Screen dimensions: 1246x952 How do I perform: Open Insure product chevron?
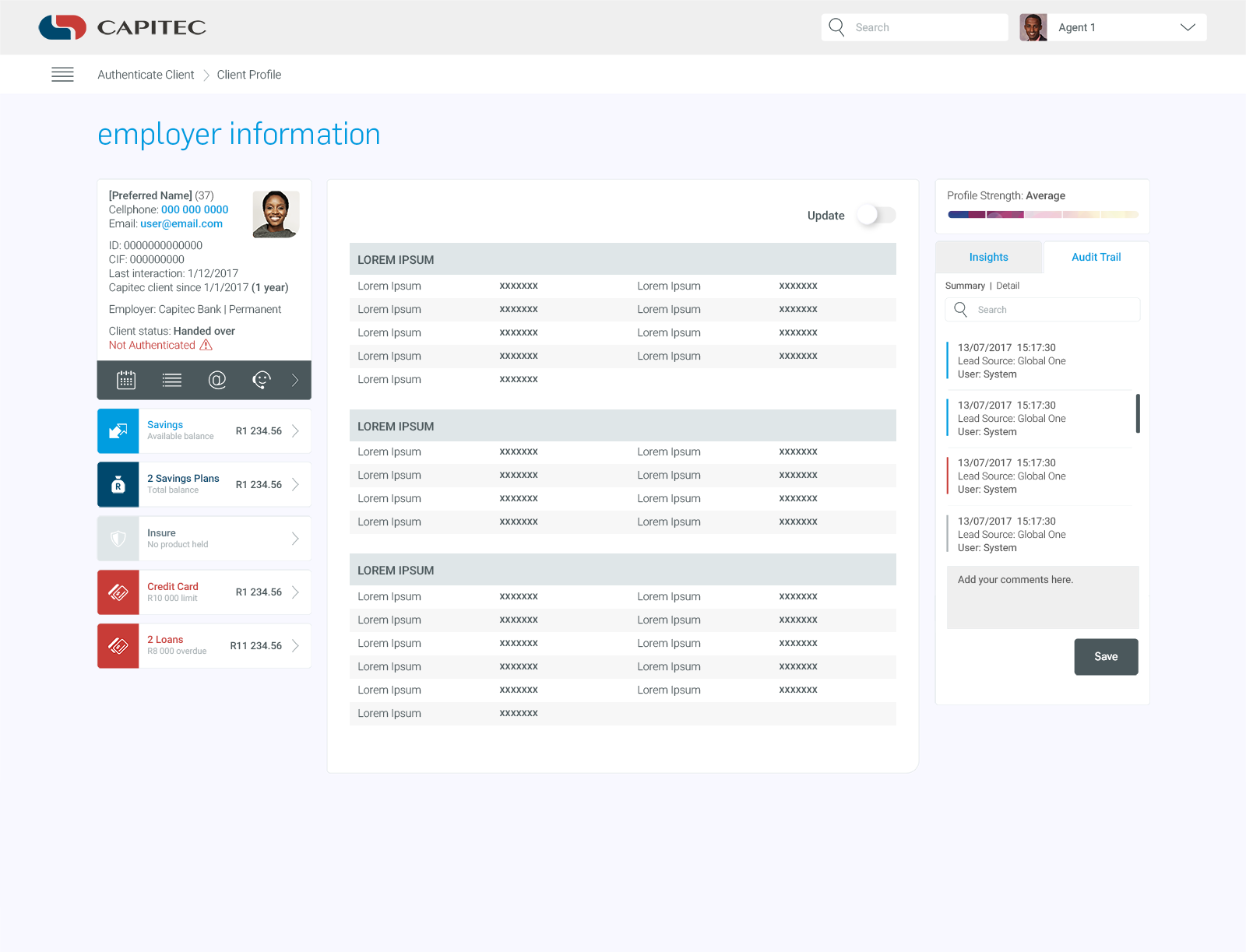click(x=295, y=539)
